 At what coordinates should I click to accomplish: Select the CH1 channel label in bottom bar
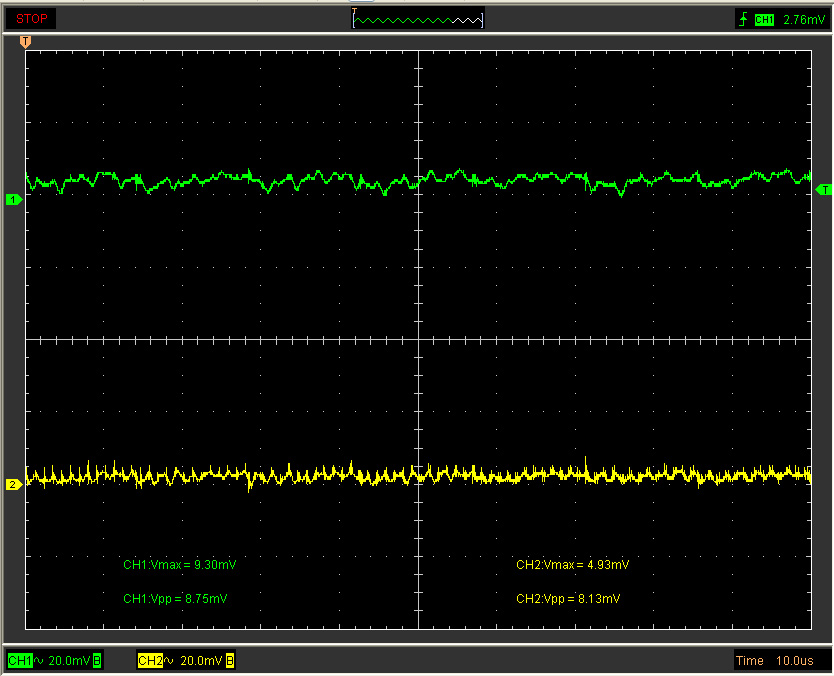[20, 661]
